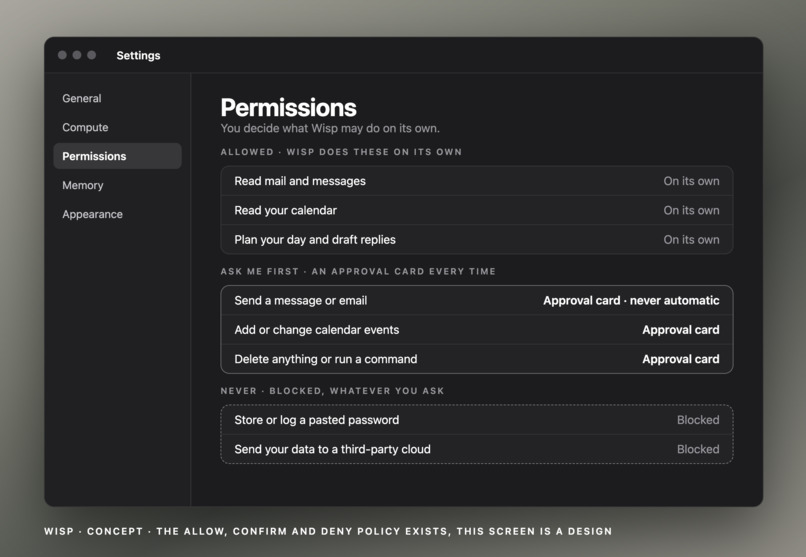This screenshot has width=806, height=557.
Task: Change Approval card for calendar events row
Action: pos(681,330)
